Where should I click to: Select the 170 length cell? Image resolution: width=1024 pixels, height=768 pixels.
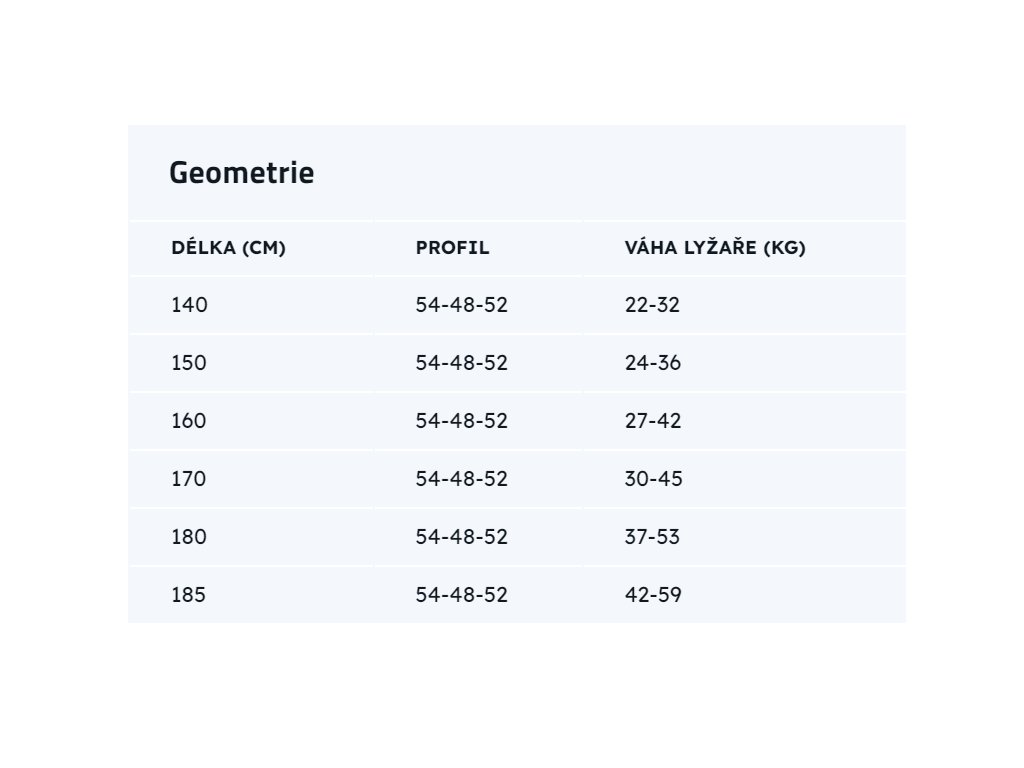pyautogui.click(x=189, y=479)
